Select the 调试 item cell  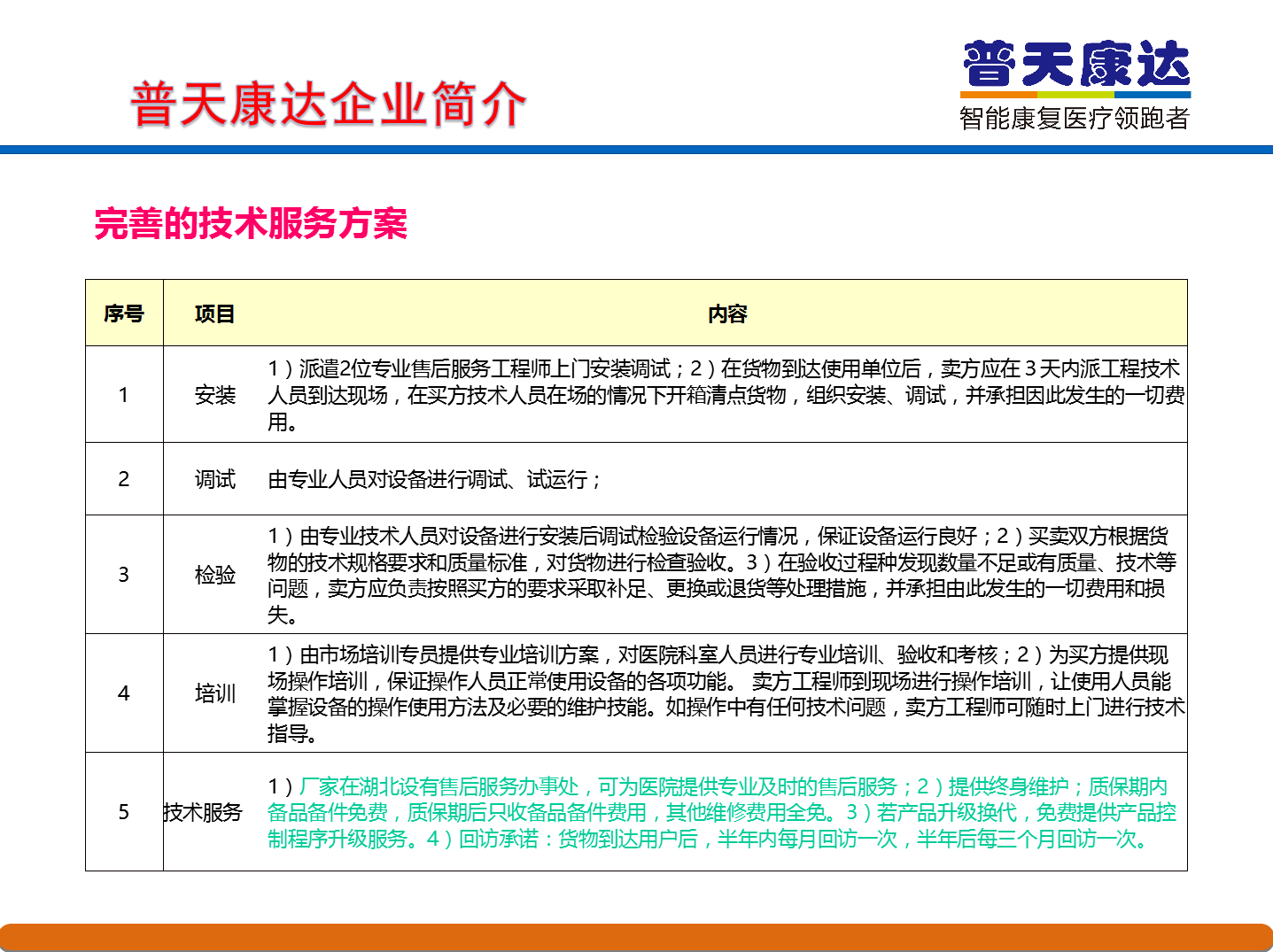215,479
